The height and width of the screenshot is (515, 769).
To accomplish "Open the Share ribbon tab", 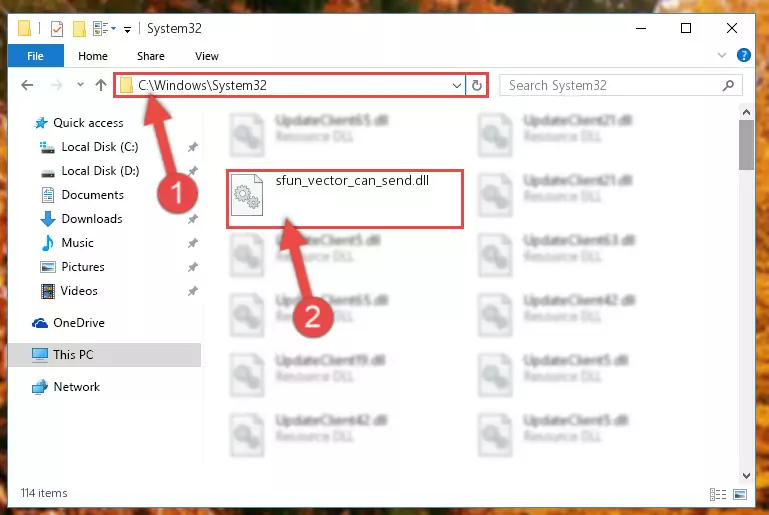I will (x=151, y=56).
